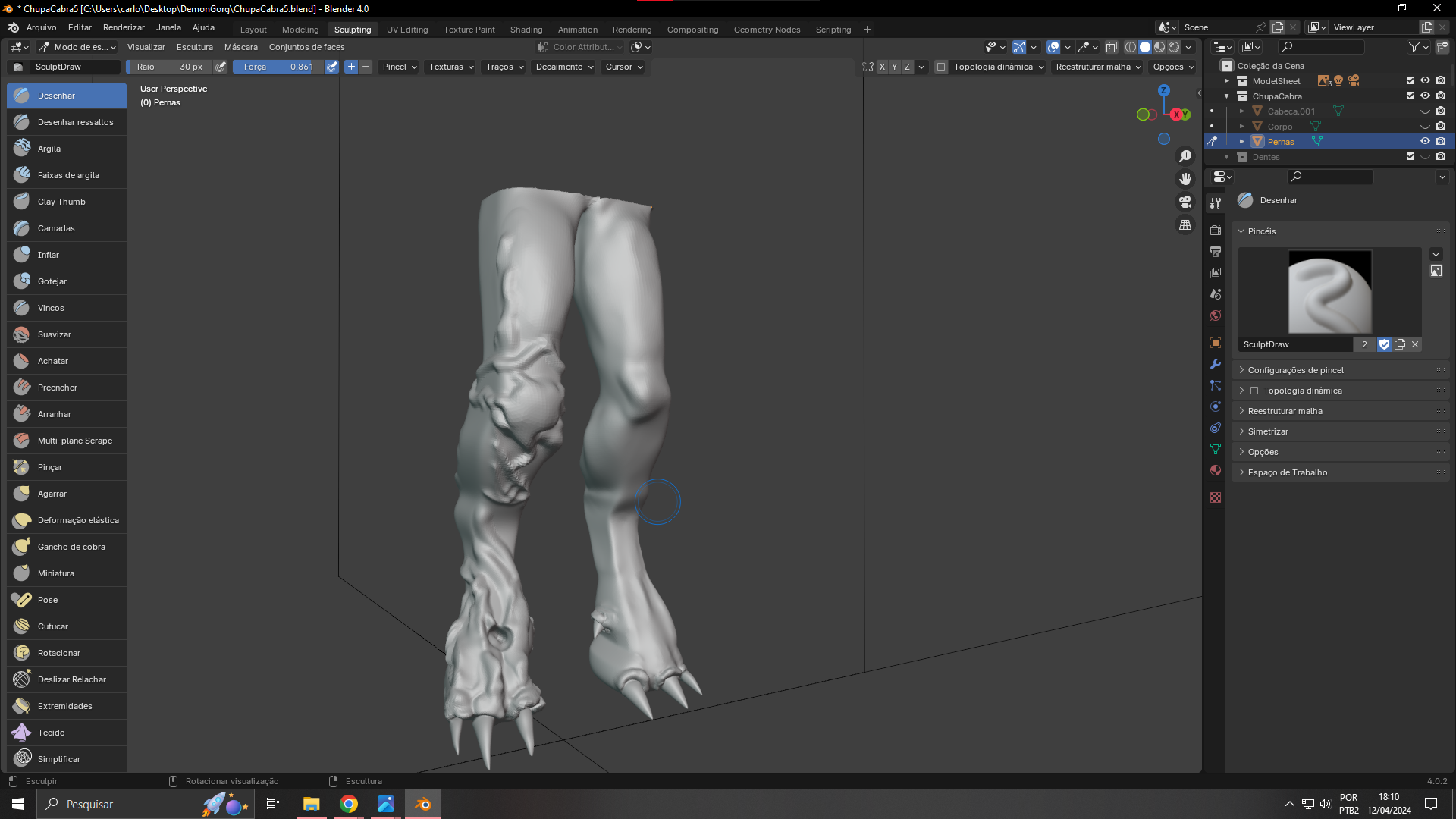Image resolution: width=1456 pixels, height=819 pixels.
Task: Open the Máscara menu
Action: point(240,47)
